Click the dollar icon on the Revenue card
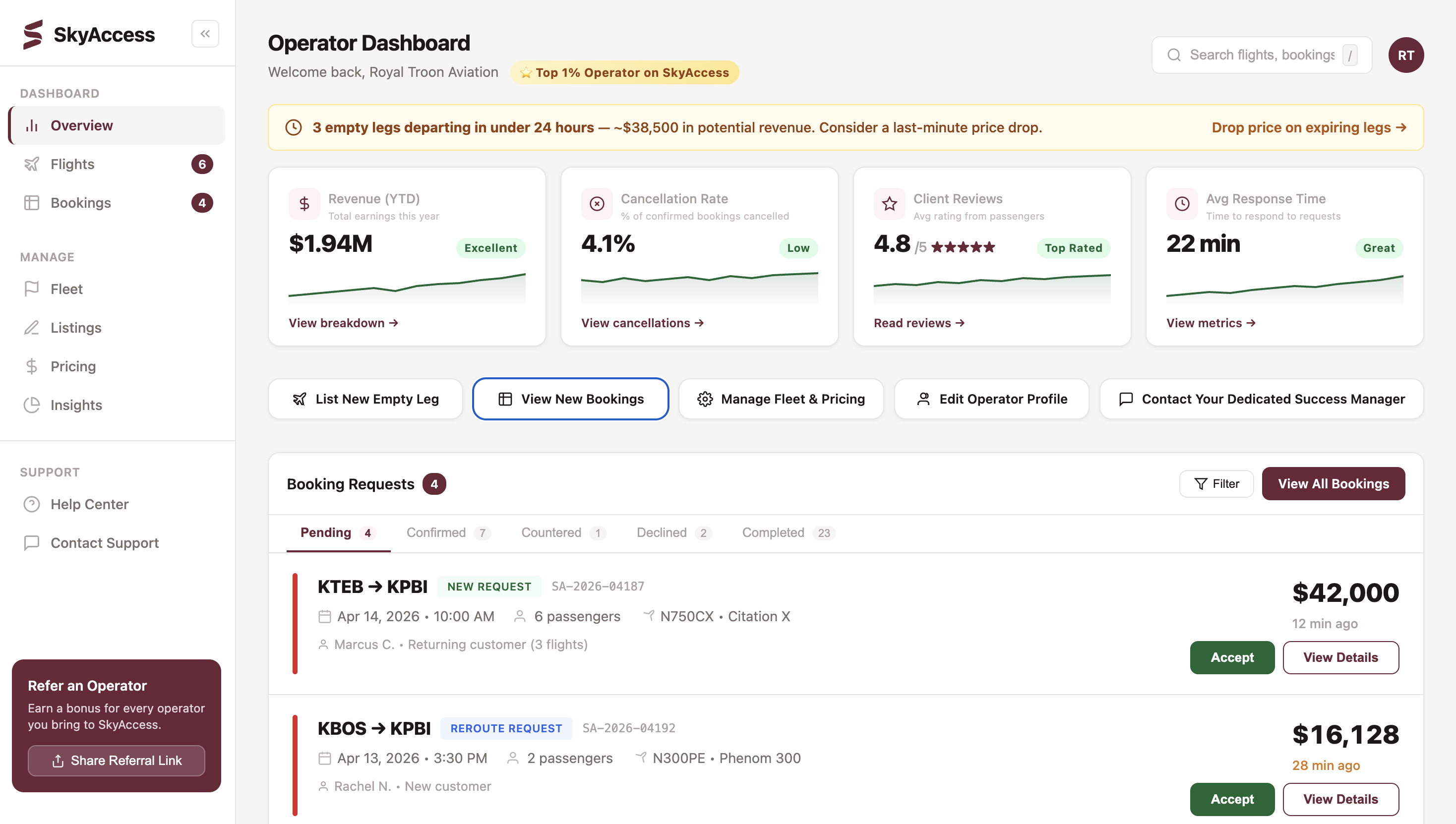 [304, 204]
